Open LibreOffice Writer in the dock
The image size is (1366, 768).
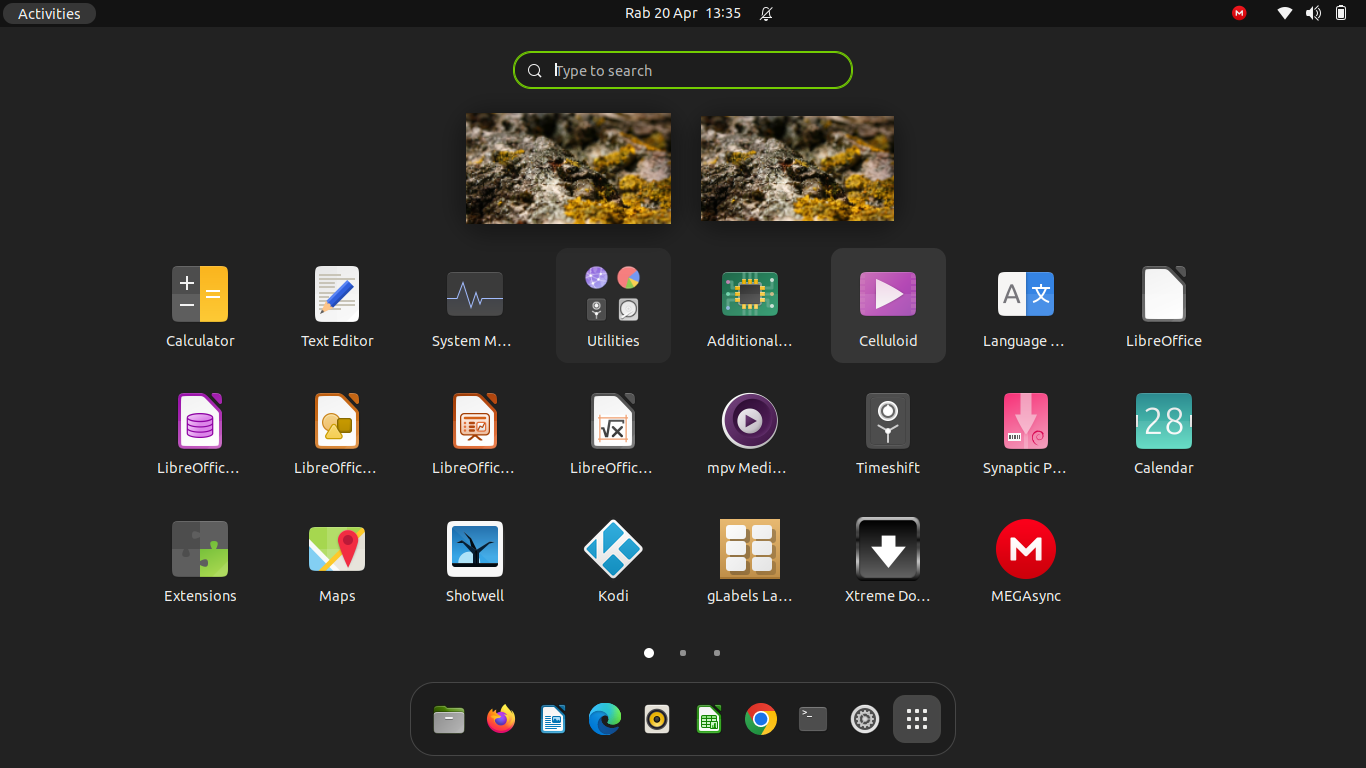[x=553, y=719]
